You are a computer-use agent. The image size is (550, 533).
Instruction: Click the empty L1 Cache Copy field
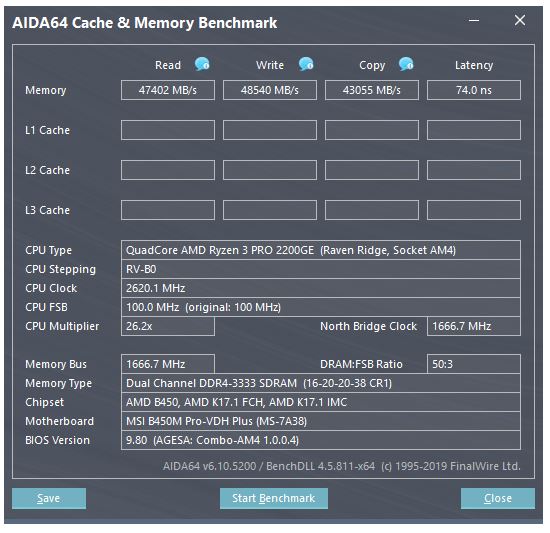[372, 130]
